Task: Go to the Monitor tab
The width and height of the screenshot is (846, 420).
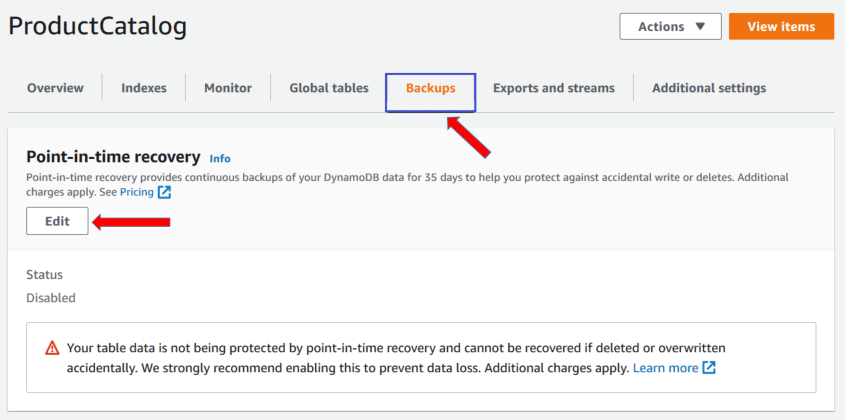Action: pyautogui.click(x=228, y=88)
